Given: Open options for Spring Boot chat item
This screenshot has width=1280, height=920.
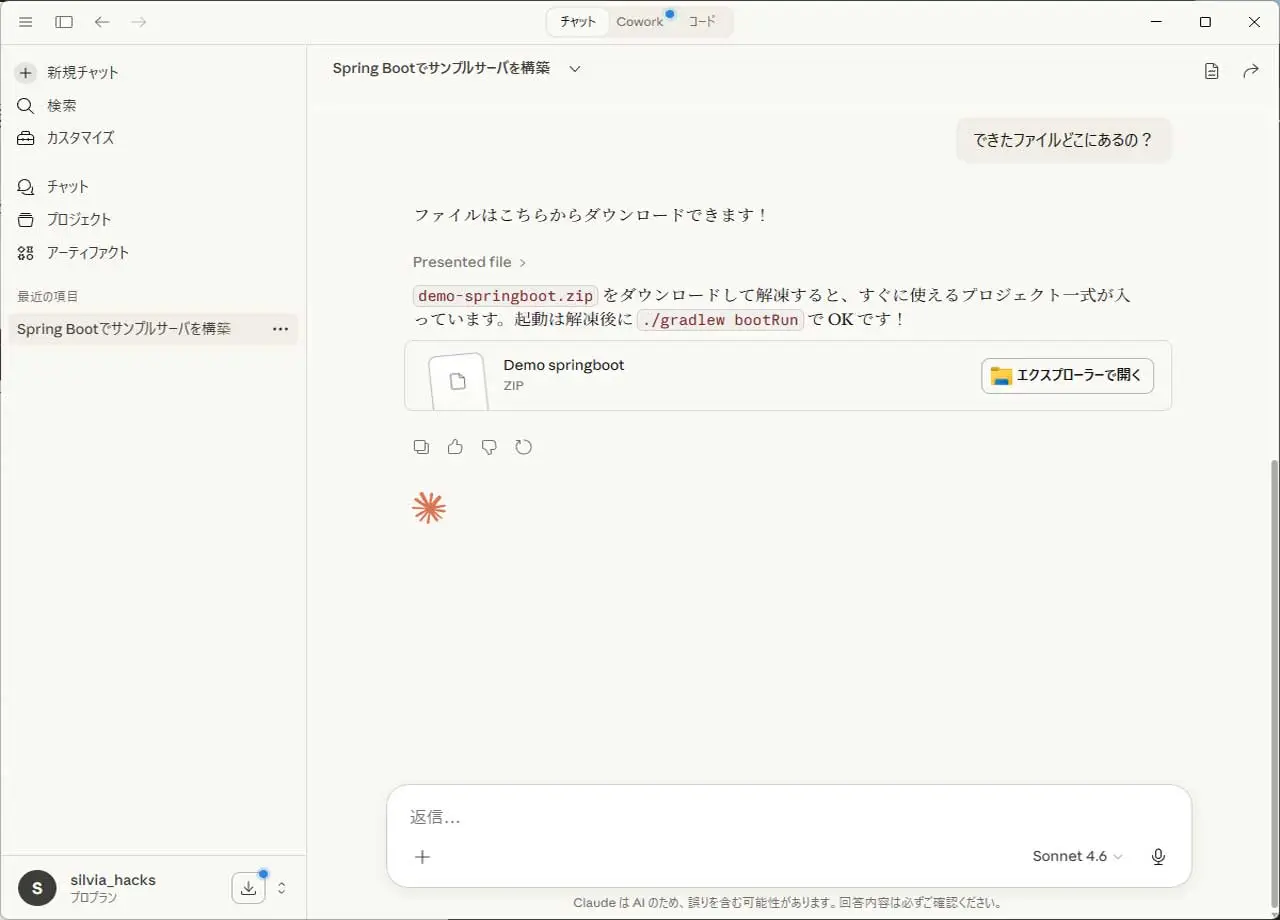Looking at the screenshot, I should 280,329.
